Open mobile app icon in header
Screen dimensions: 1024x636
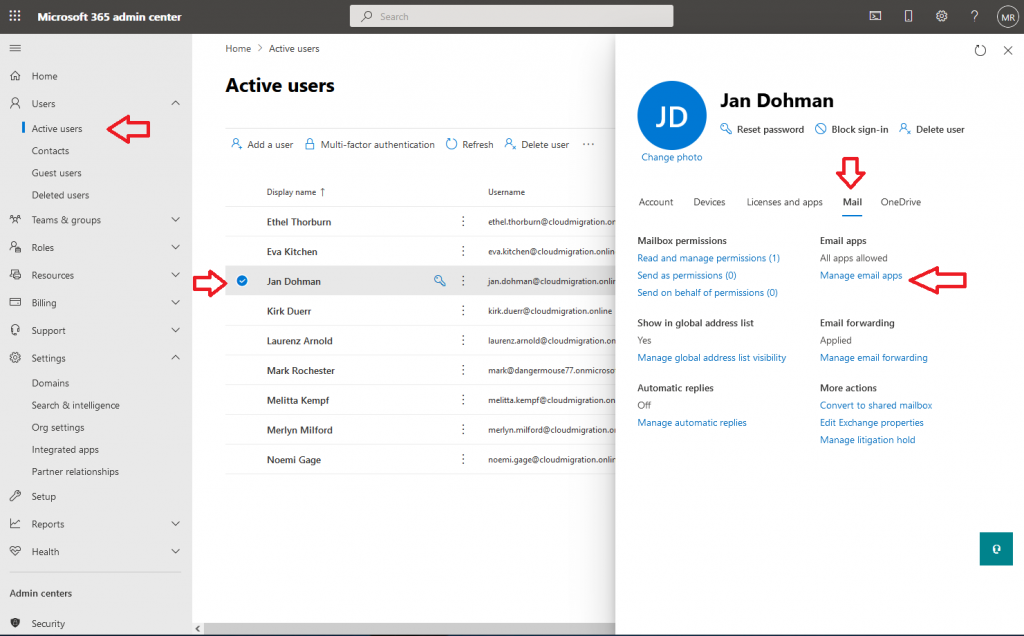point(908,16)
